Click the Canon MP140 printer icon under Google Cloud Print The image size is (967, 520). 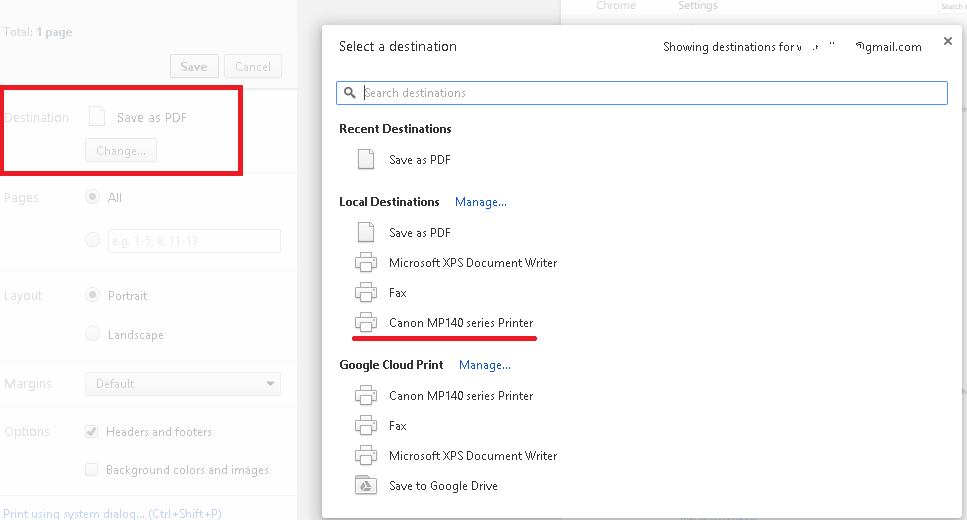point(366,396)
